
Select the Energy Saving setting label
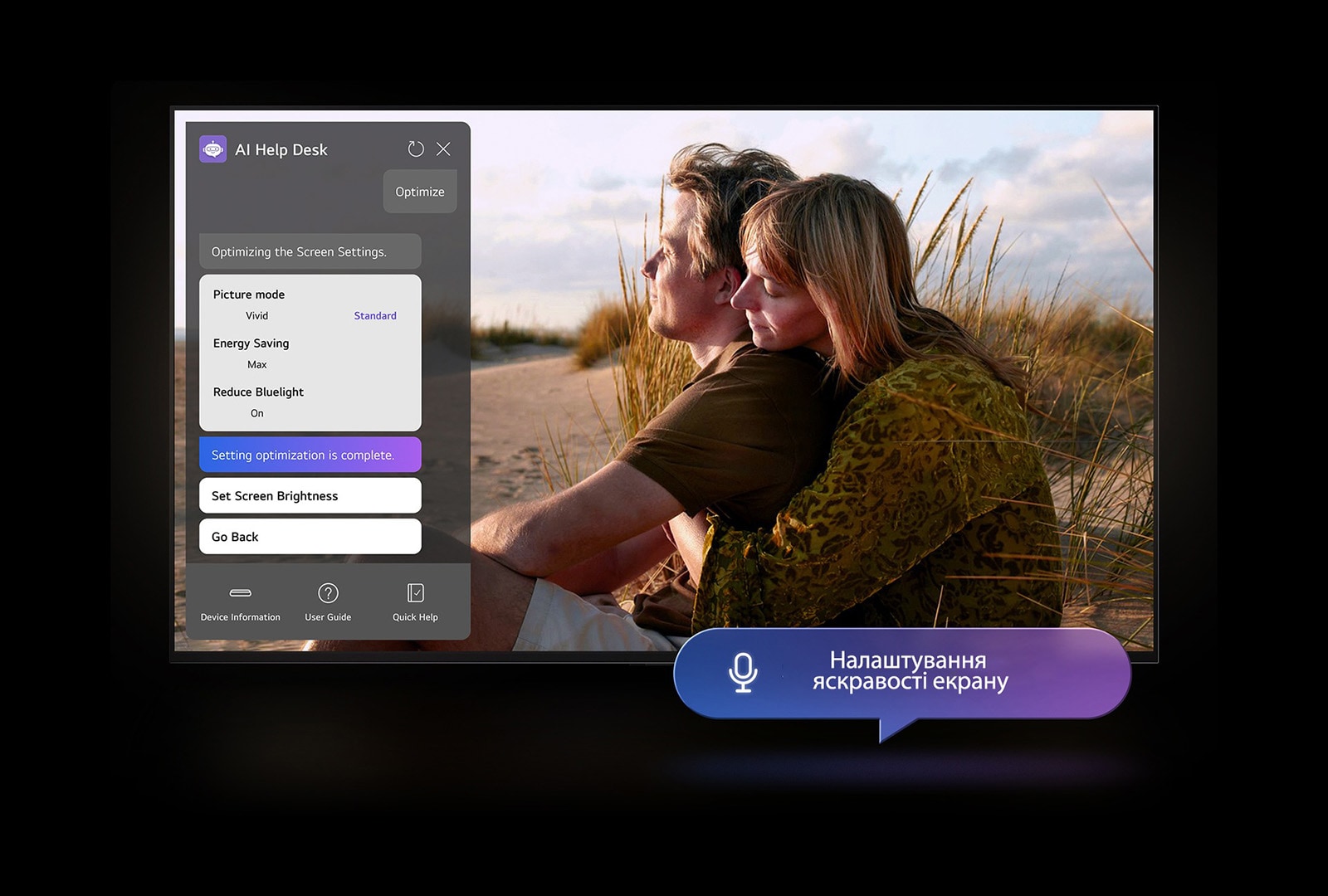[251, 343]
